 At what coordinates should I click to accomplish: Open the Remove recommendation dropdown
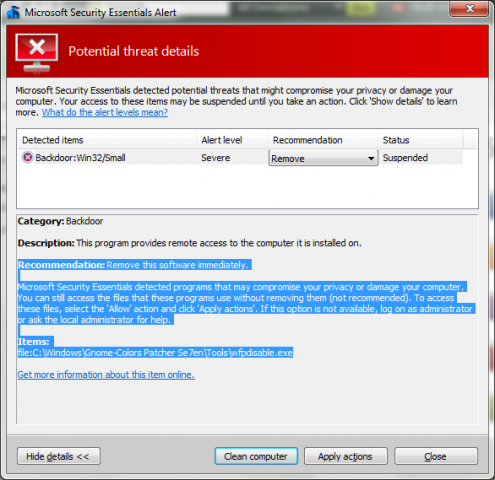click(323, 158)
